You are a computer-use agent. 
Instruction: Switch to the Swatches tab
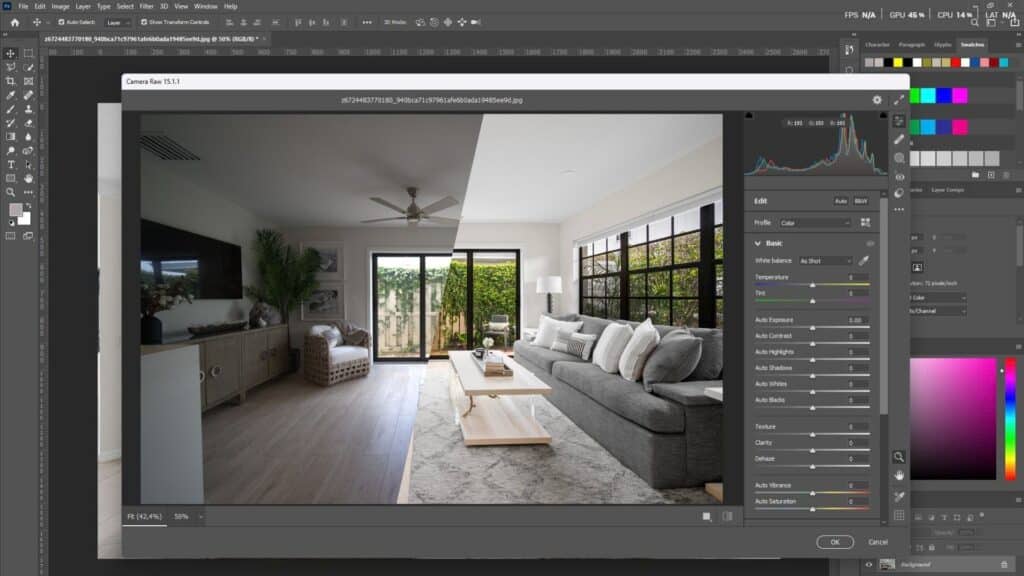point(971,44)
